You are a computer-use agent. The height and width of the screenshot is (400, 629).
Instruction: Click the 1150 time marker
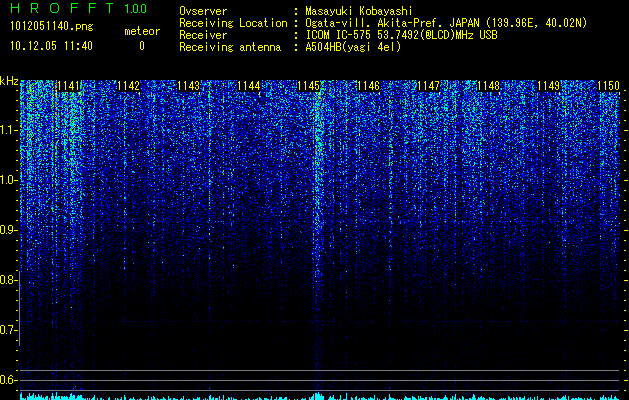609,86
